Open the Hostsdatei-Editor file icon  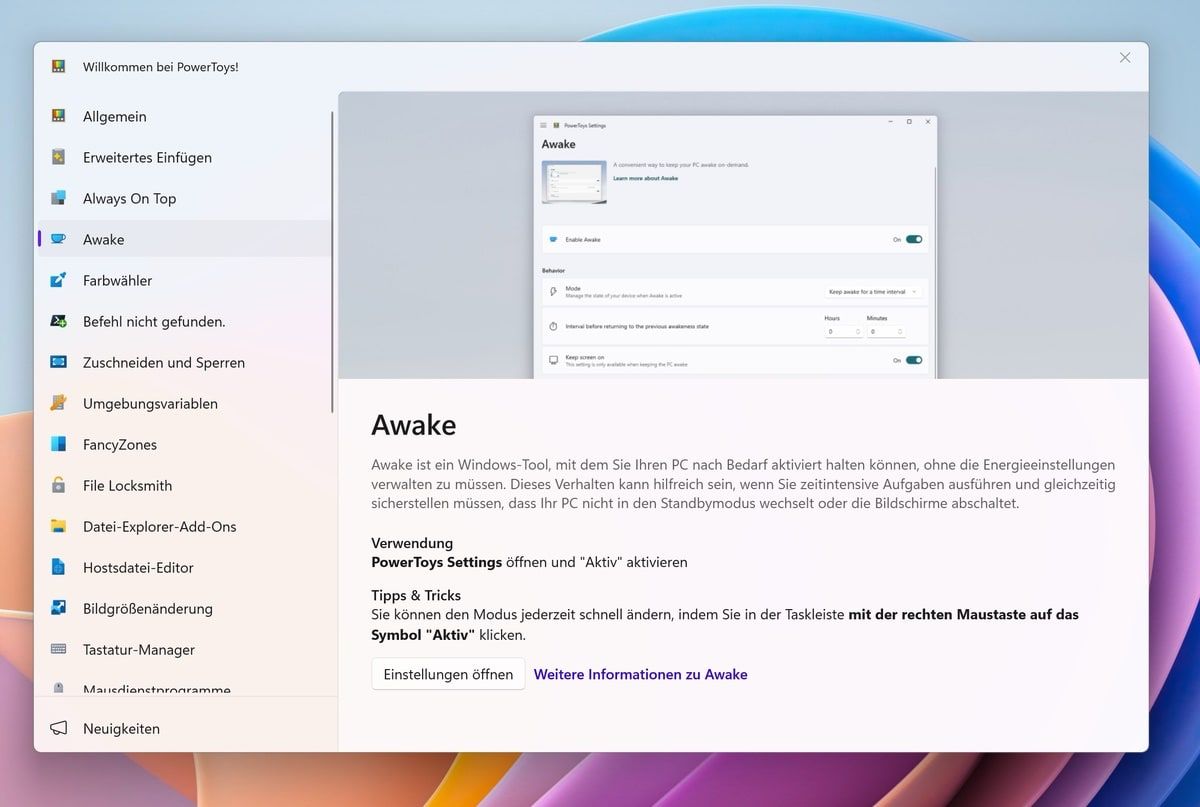pyautogui.click(x=59, y=567)
